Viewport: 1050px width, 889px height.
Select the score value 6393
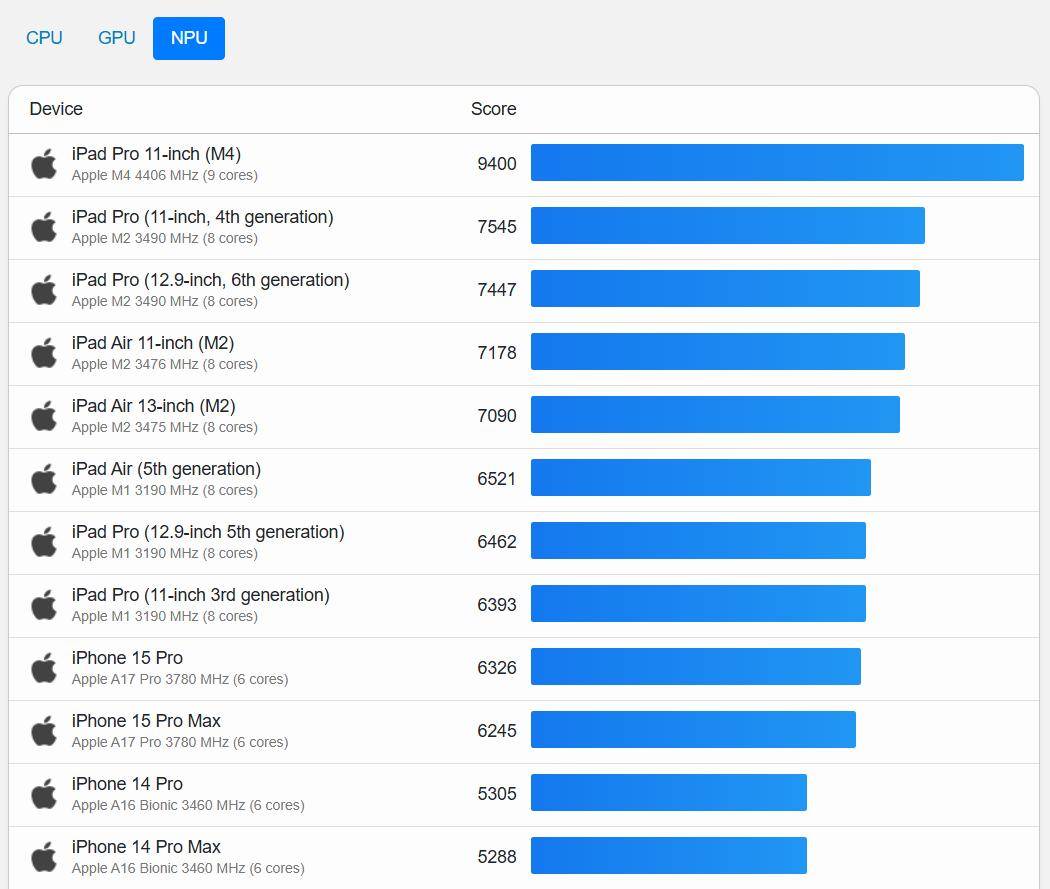[497, 604]
